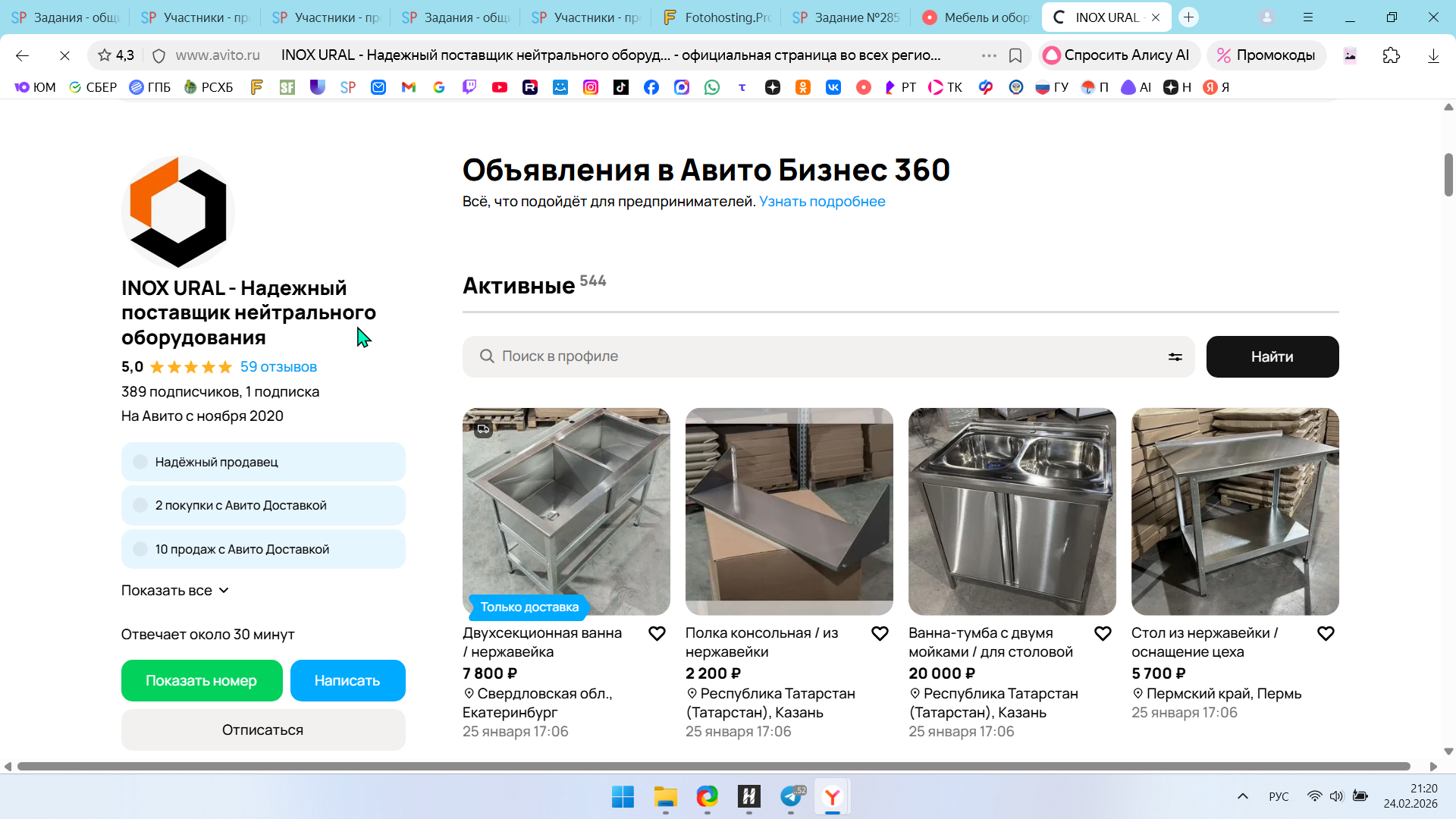Add Двухсекционная ванна listing to favorites

[x=657, y=633]
